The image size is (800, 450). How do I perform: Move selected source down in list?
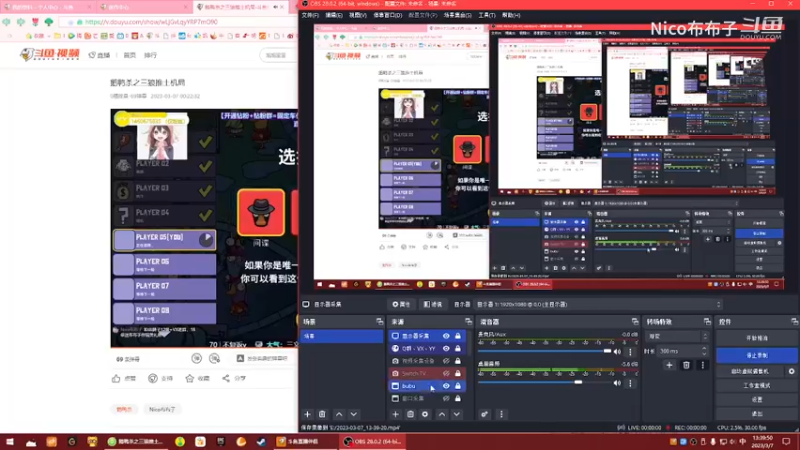pos(457,414)
